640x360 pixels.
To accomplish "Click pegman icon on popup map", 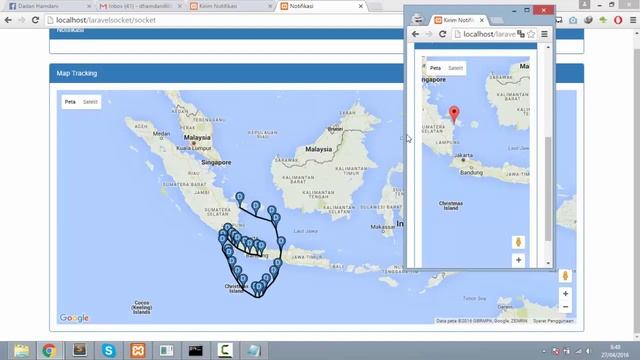I will pos(518,242).
